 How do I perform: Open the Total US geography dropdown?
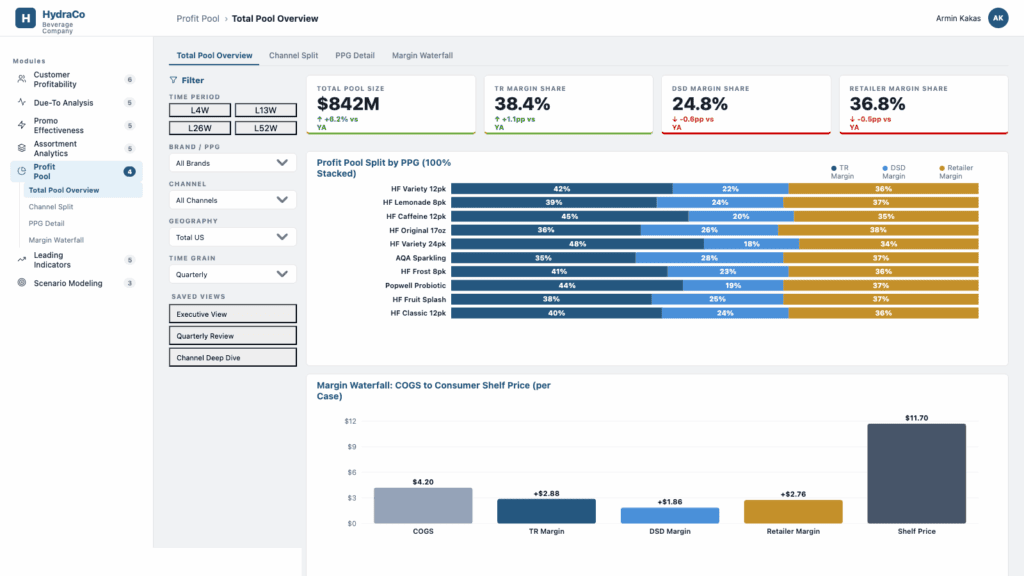click(232, 237)
